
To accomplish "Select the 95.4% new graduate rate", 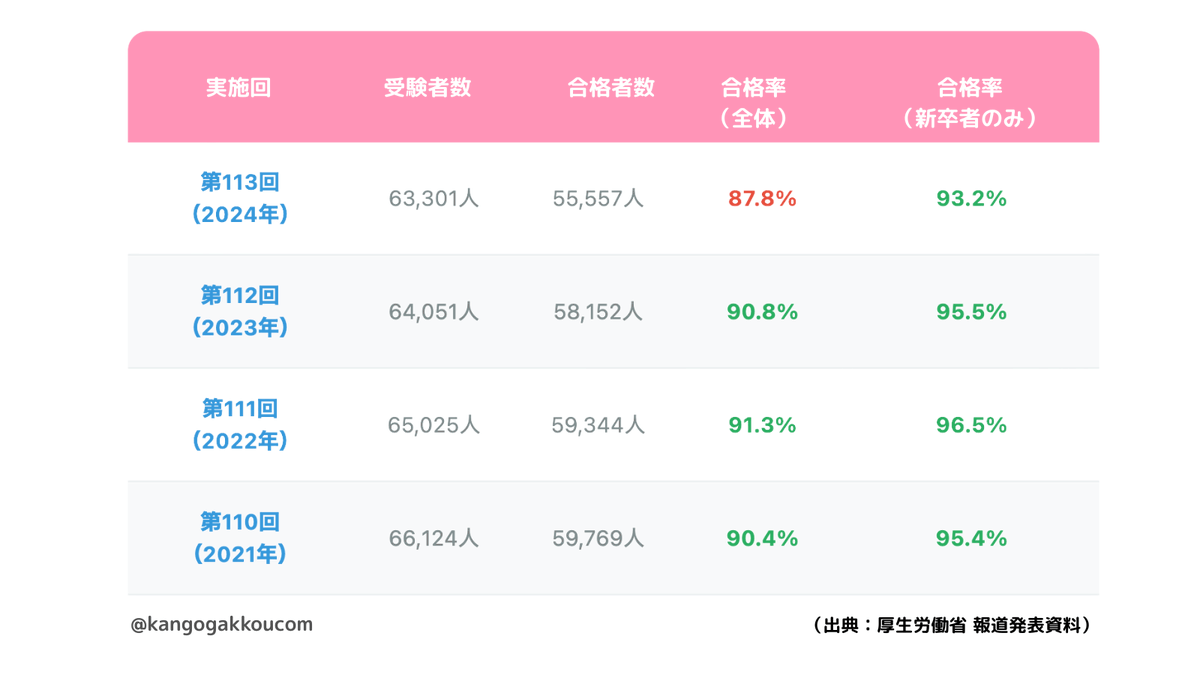I will 971,538.
